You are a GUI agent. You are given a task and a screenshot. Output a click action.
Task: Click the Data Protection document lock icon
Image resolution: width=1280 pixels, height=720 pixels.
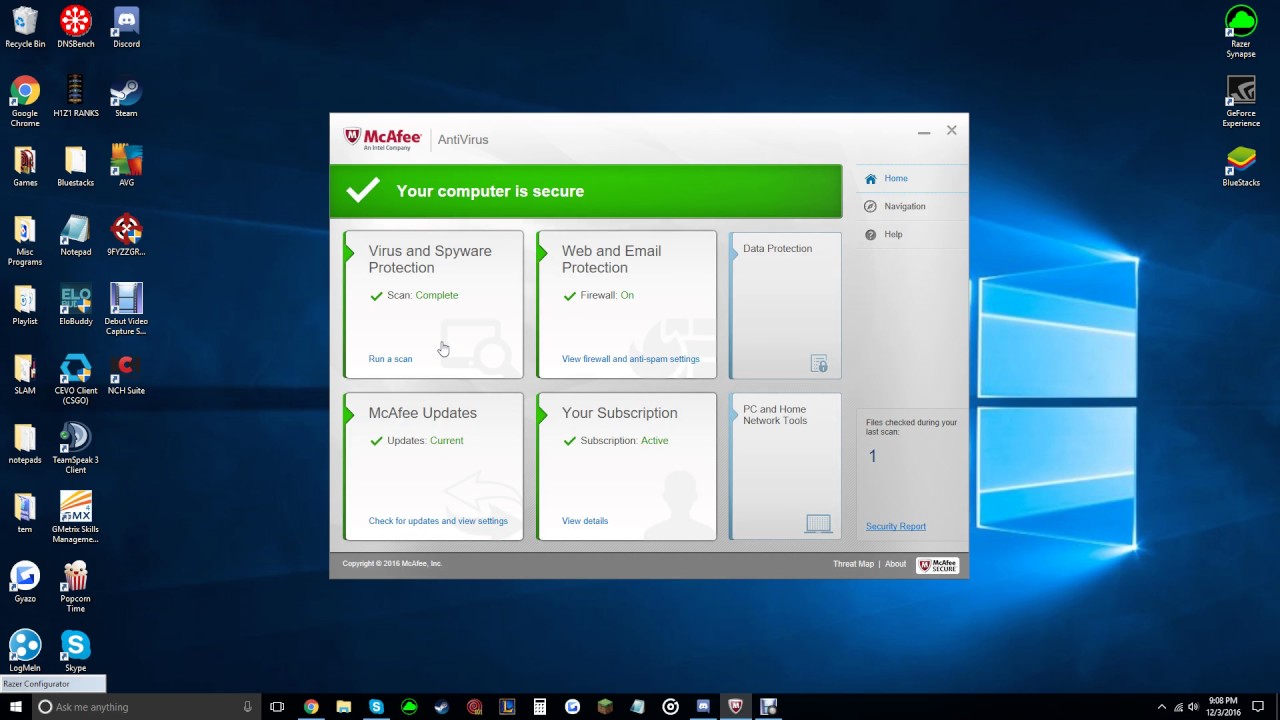click(819, 364)
